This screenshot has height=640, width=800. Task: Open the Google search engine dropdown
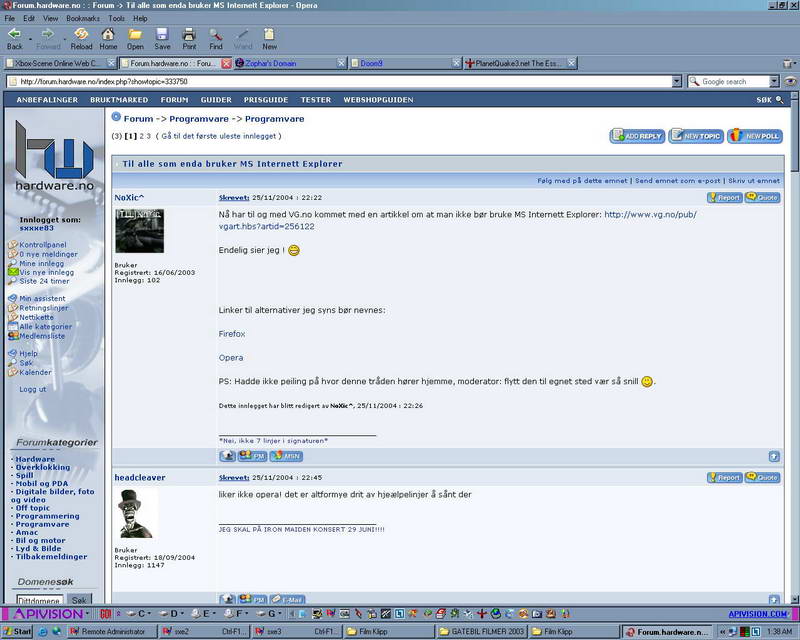[774, 81]
